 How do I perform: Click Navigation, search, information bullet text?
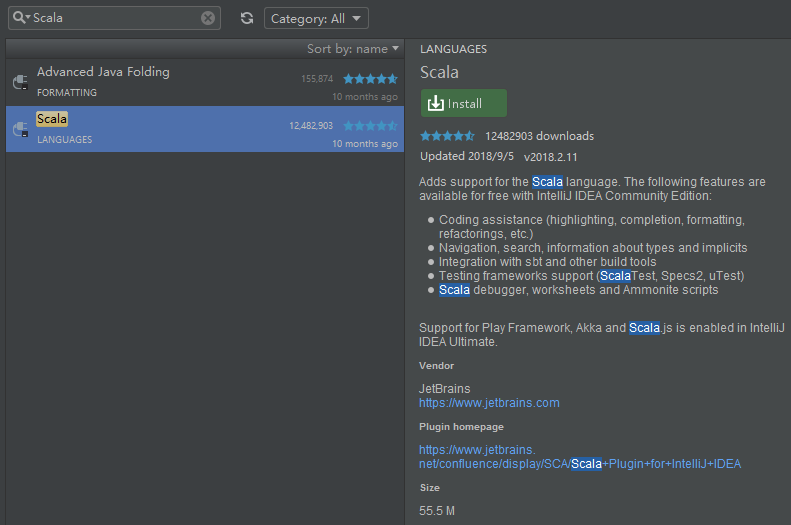(x=593, y=248)
